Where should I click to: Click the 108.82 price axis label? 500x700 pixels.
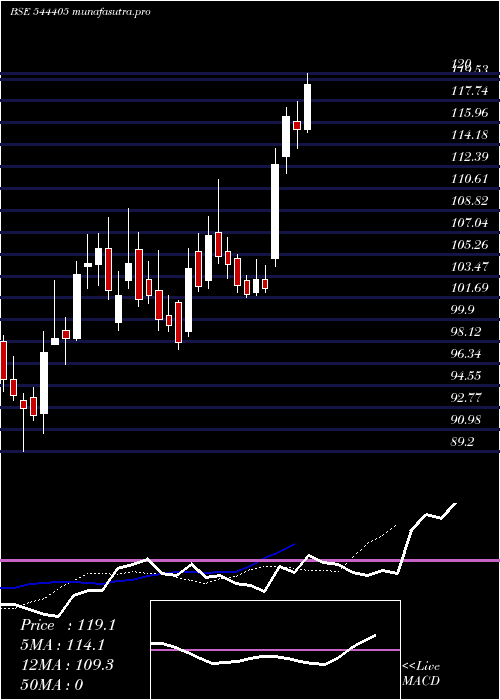470,201
